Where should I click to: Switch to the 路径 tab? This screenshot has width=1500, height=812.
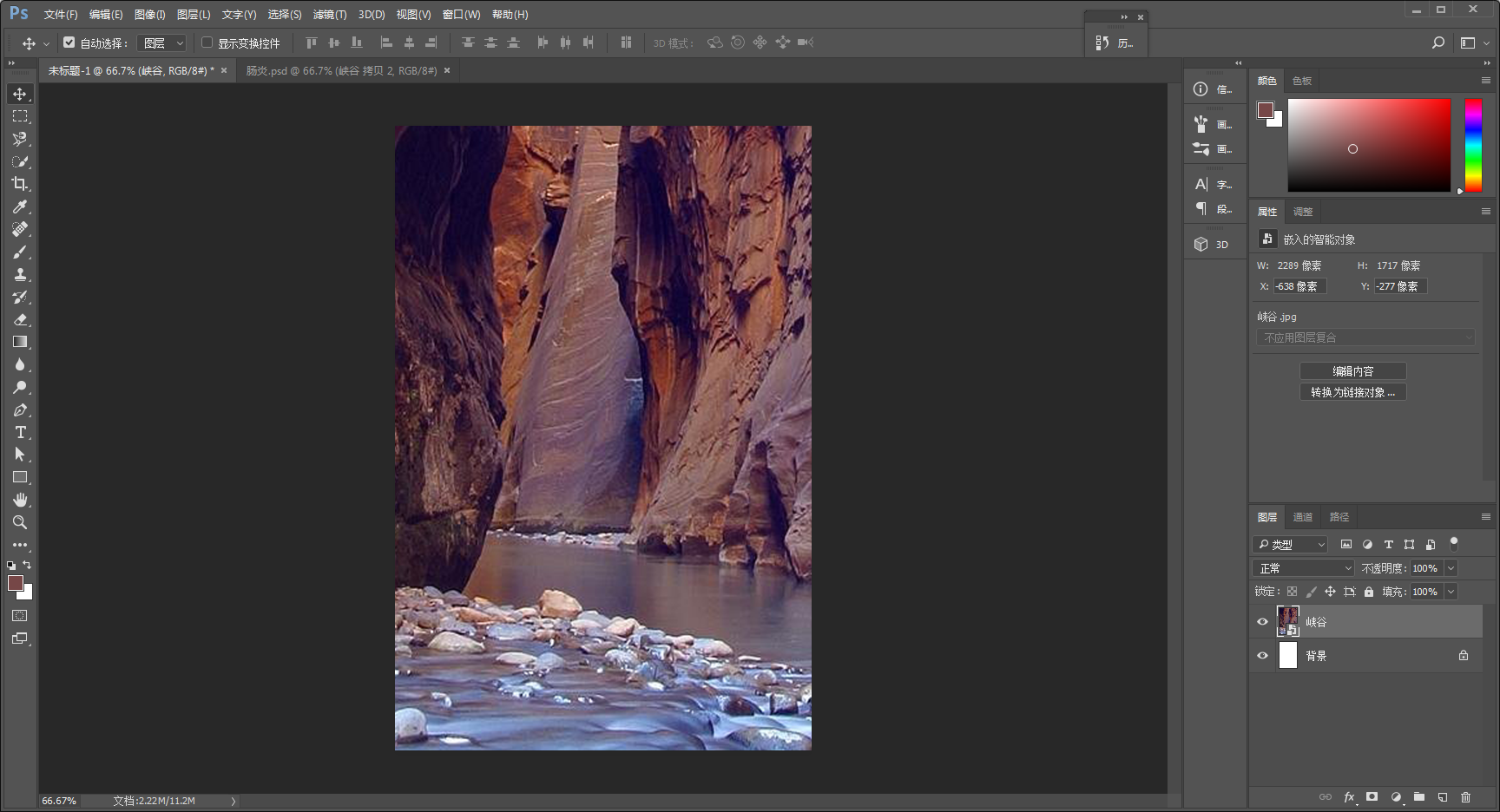tap(1339, 517)
